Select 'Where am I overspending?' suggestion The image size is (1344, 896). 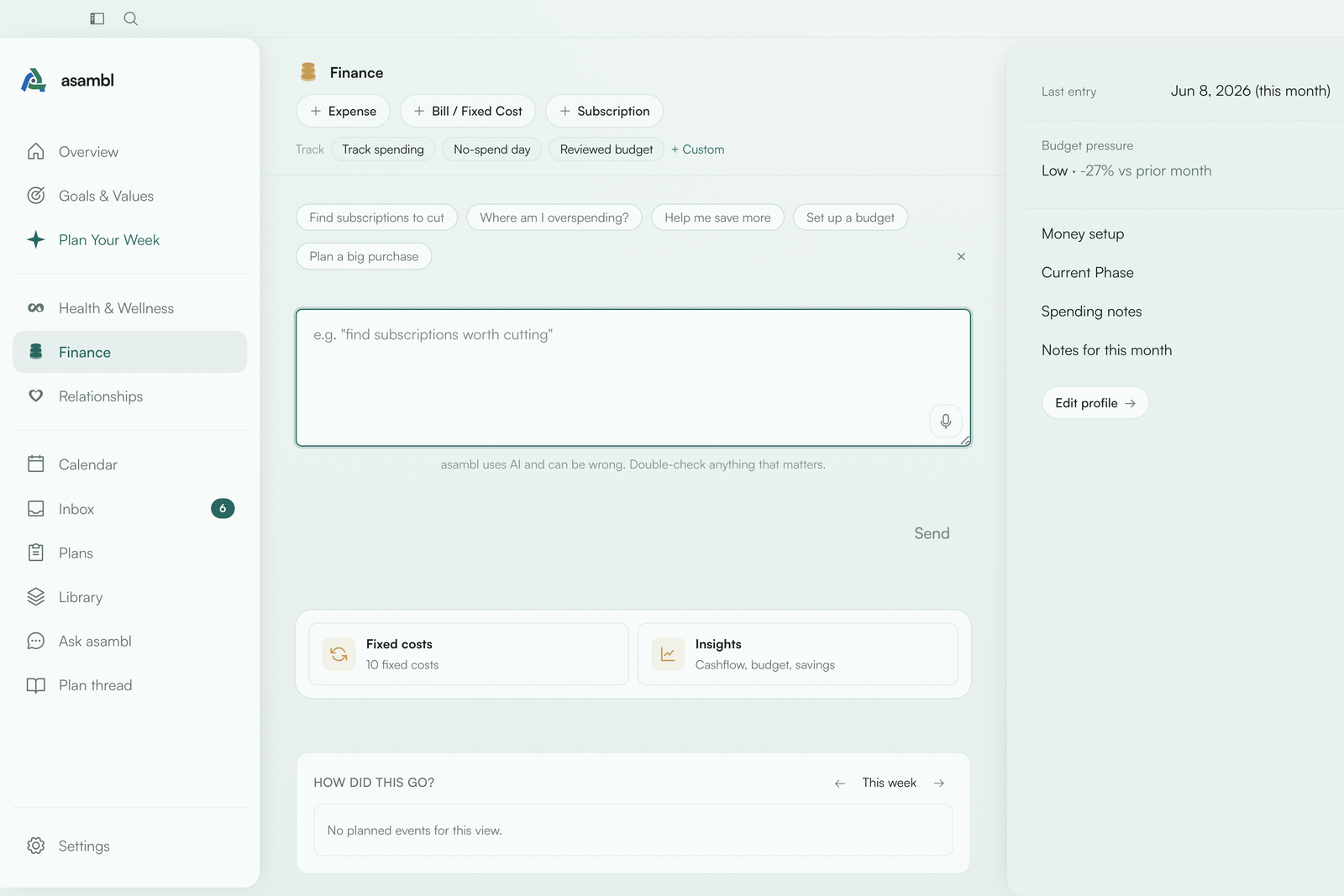[554, 217]
